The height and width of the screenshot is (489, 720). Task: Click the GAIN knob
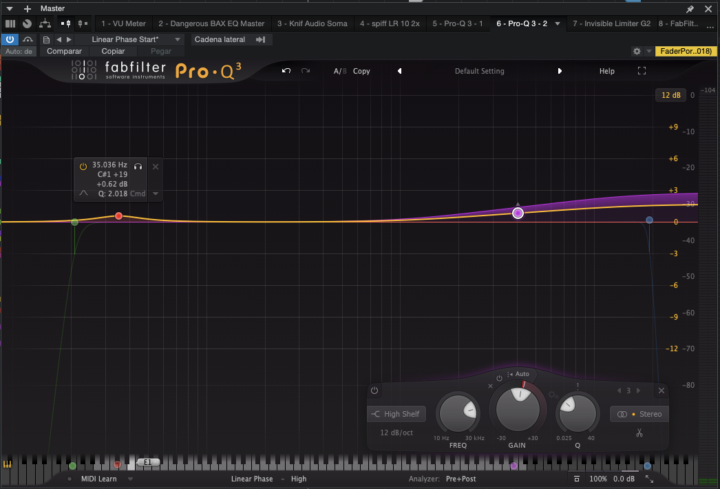click(x=518, y=410)
